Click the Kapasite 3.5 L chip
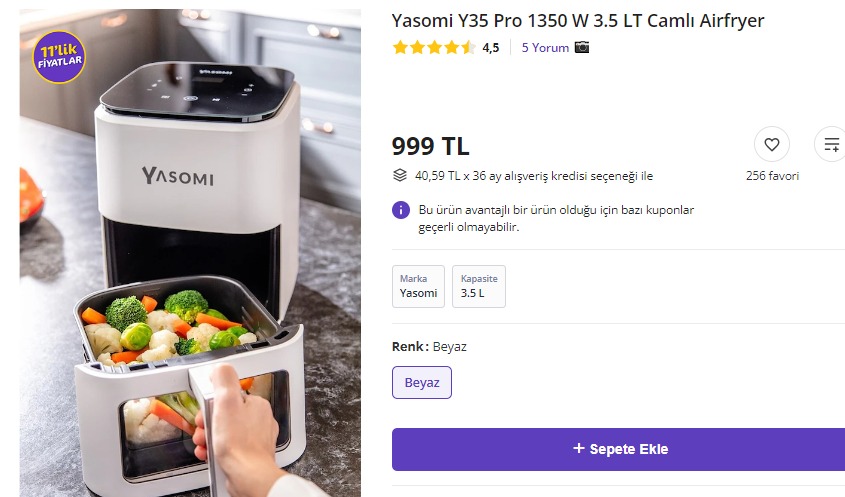The width and height of the screenshot is (845, 497). pos(479,286)
